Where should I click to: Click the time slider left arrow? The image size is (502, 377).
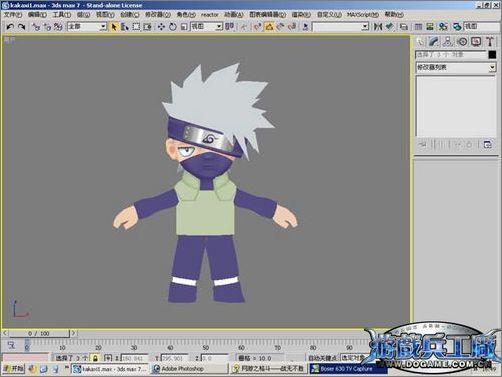5,333
